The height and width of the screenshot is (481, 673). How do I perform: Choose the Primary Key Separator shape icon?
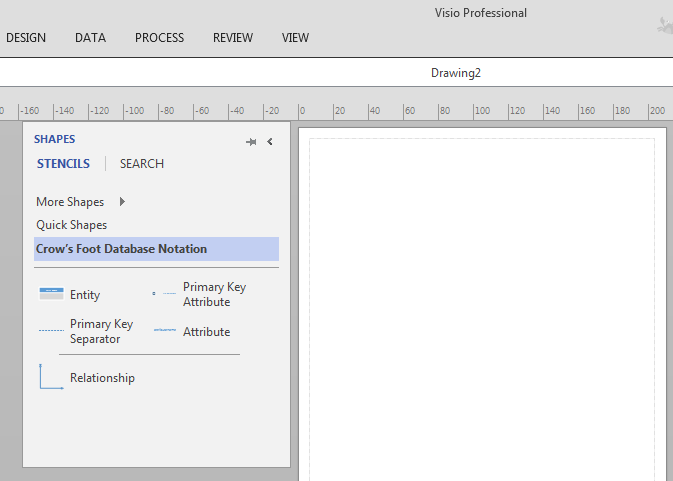(51, 331)
